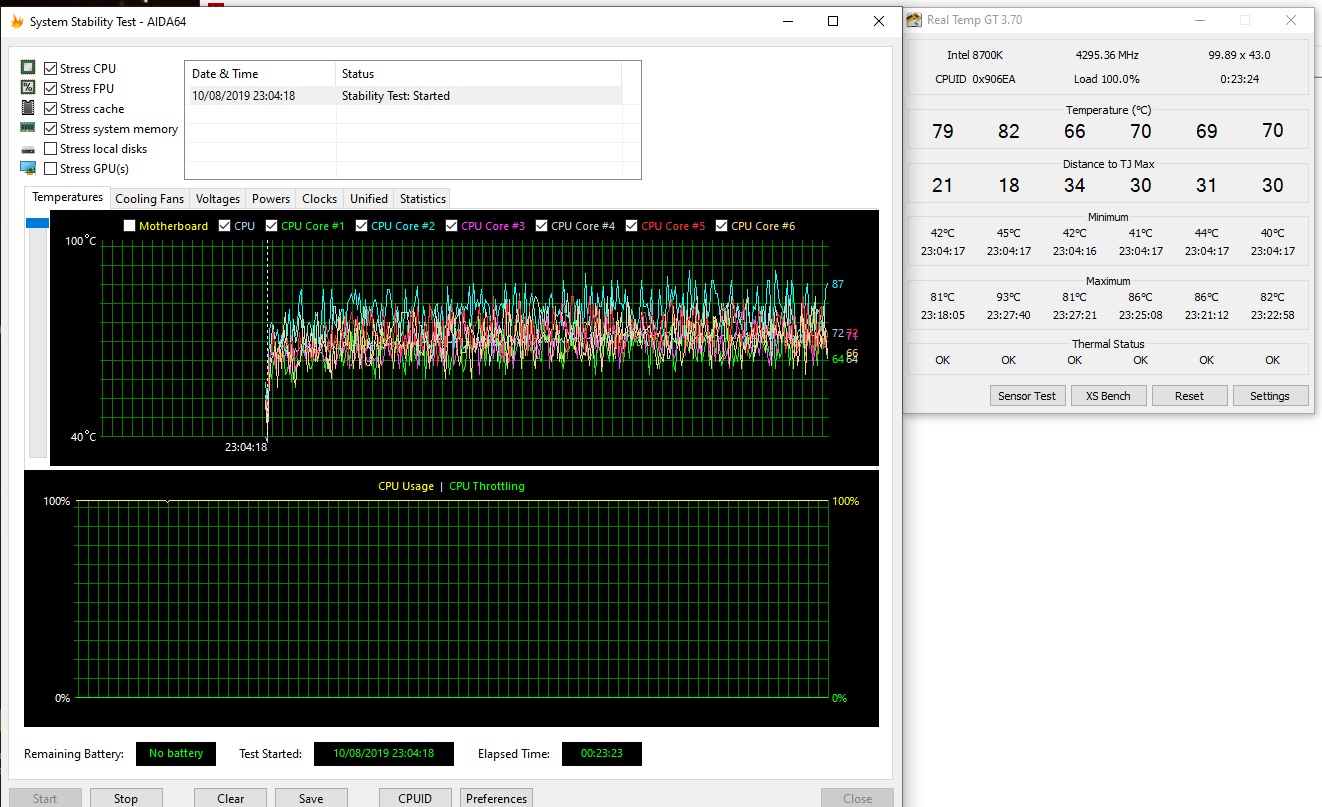Screen dimensions: 1322x807
Task: Click the Test Started timestamp field
Action: pyautogui.click(x=383, y=754)
